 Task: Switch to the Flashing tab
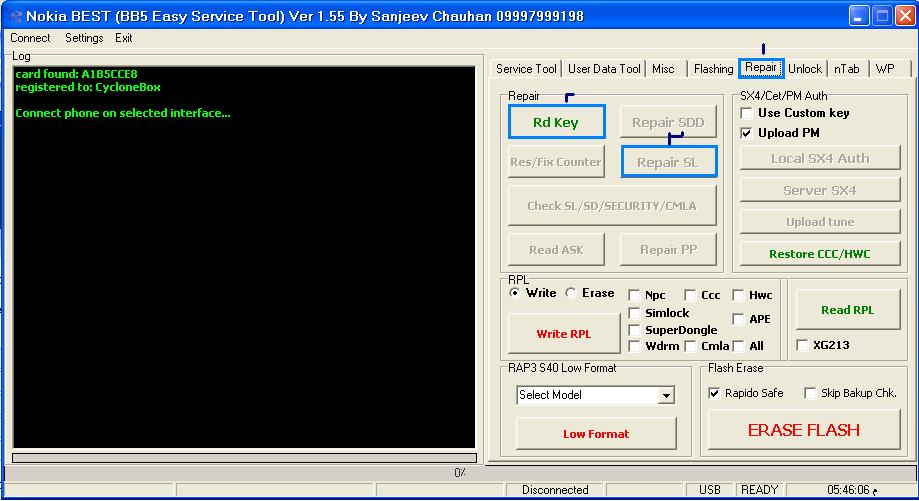[713, 69]
